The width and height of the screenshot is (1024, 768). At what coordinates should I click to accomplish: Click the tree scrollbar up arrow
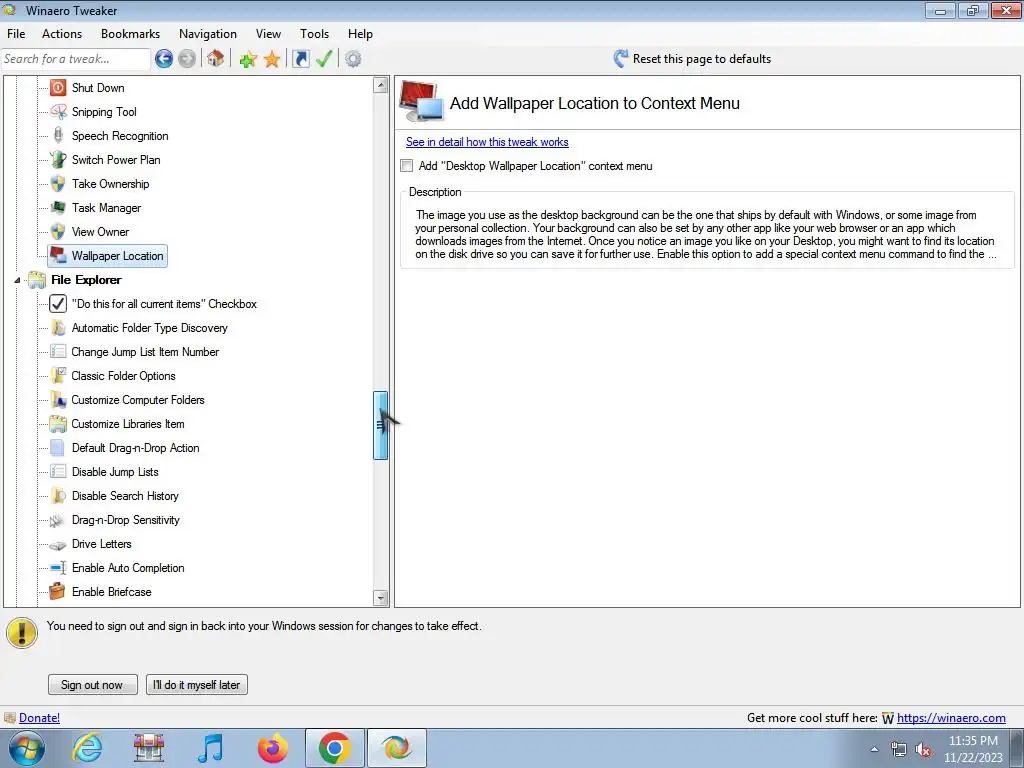pos(381,85)
